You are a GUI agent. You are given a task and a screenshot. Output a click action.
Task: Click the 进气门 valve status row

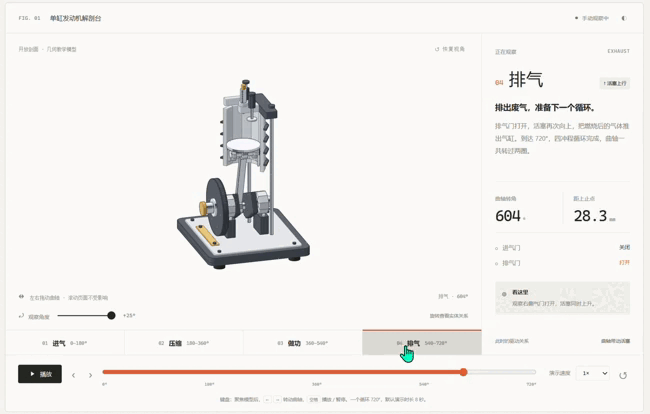(x=563, y=248)
